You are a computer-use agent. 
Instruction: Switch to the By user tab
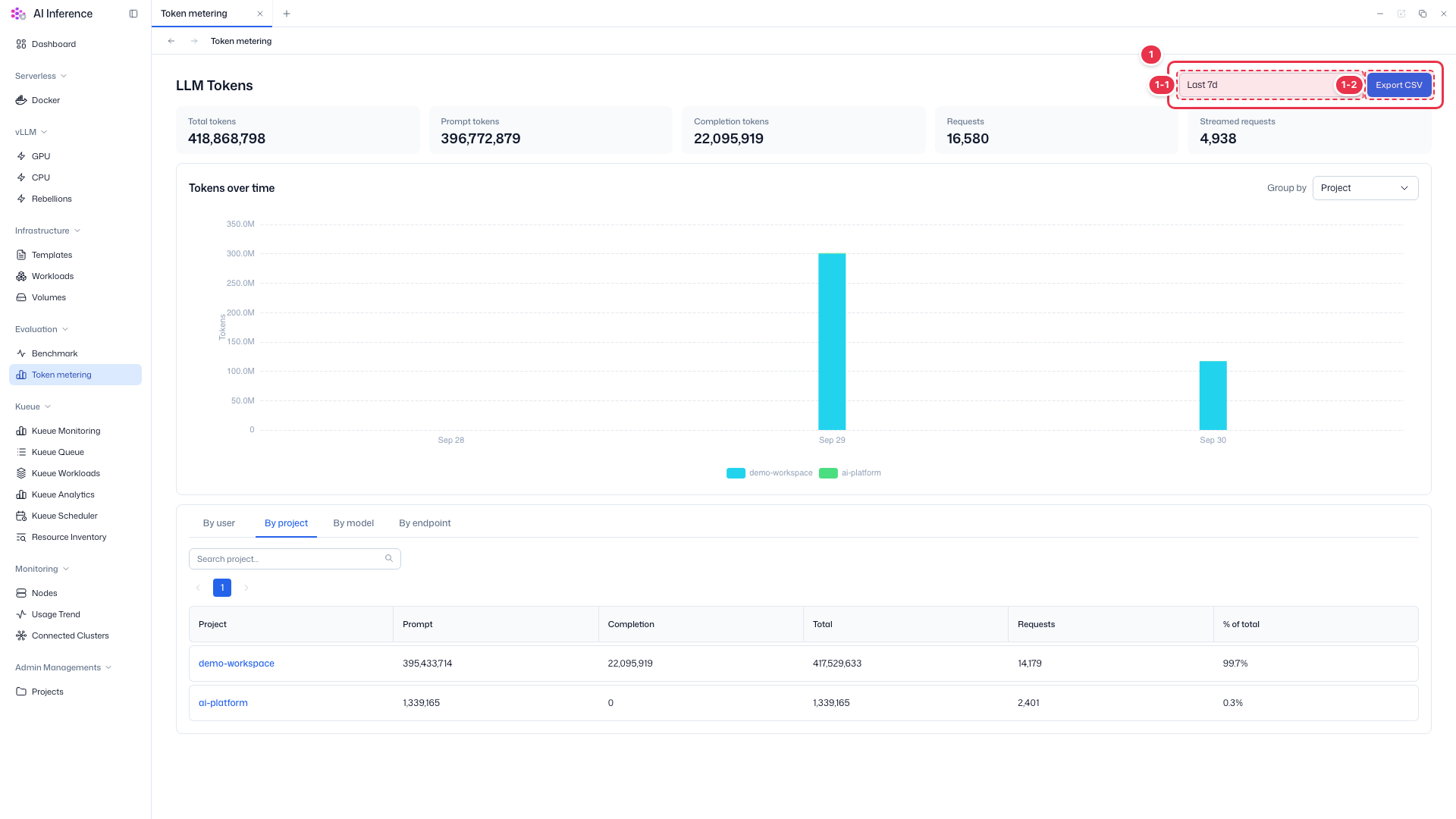click(x=219, y=523)
